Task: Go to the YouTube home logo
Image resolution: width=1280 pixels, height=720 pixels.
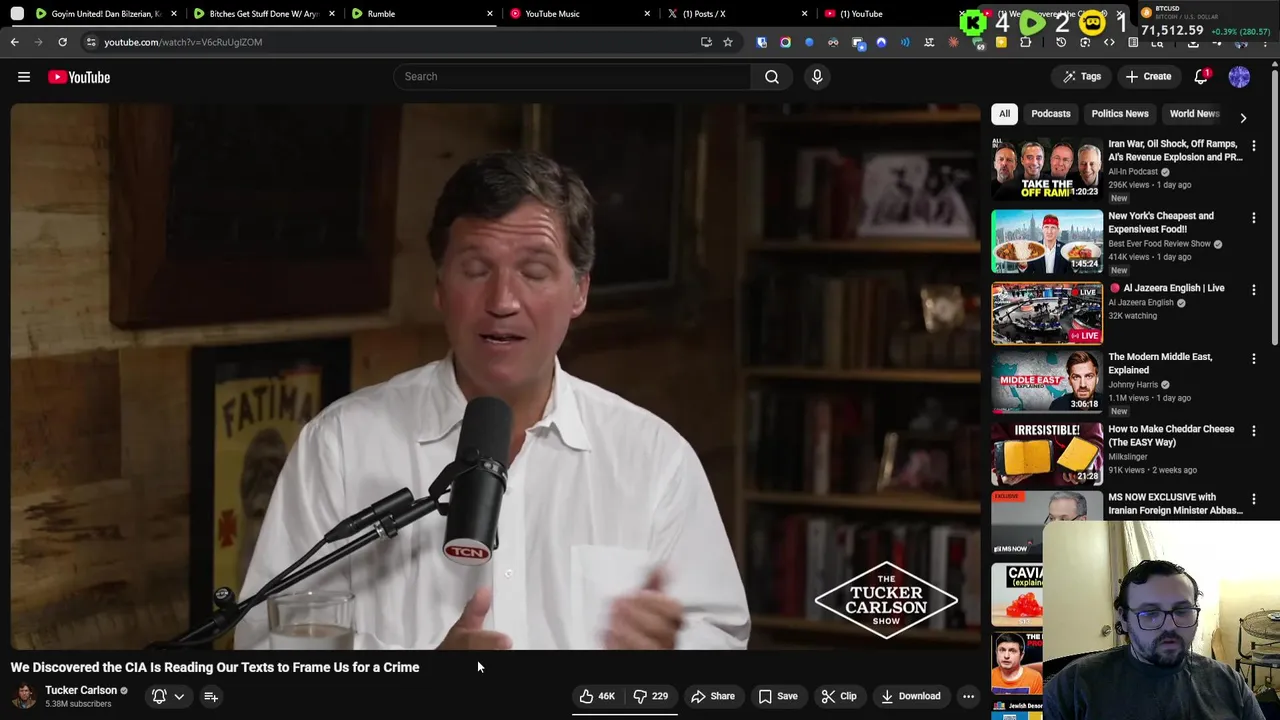Action: 79,77
